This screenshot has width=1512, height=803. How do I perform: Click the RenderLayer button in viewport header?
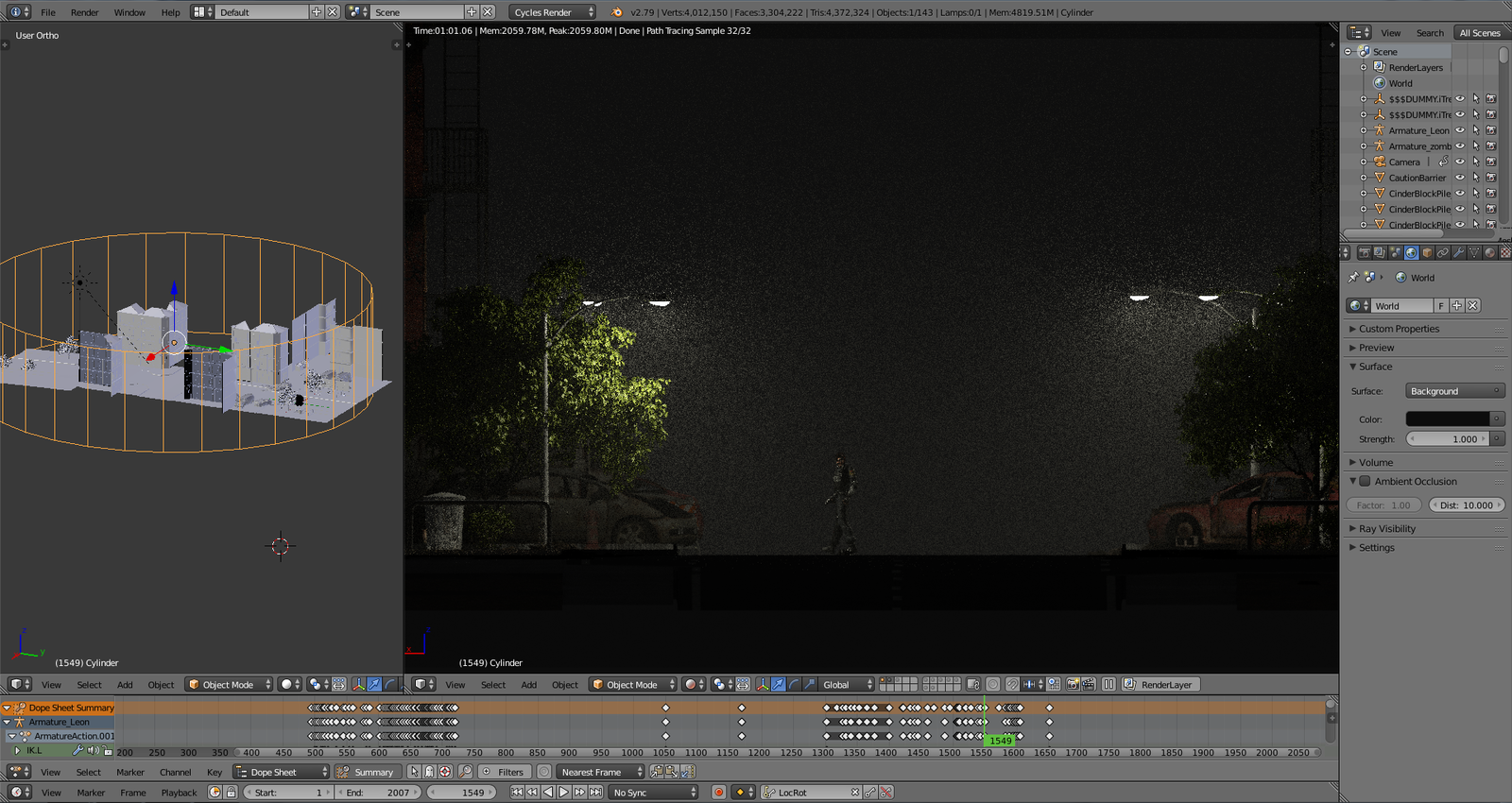coord(1160,684)
